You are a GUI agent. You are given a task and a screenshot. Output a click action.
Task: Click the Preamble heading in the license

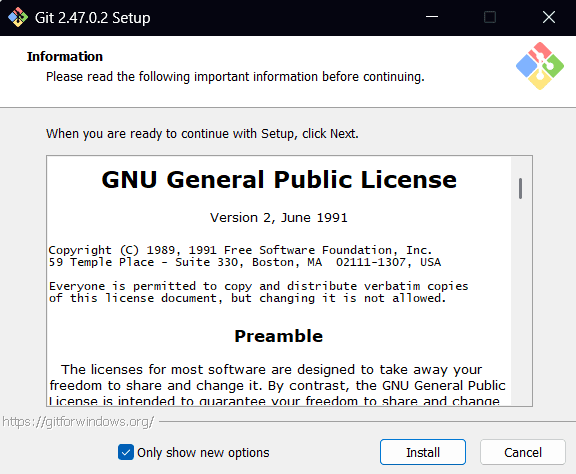click(279, 336)
